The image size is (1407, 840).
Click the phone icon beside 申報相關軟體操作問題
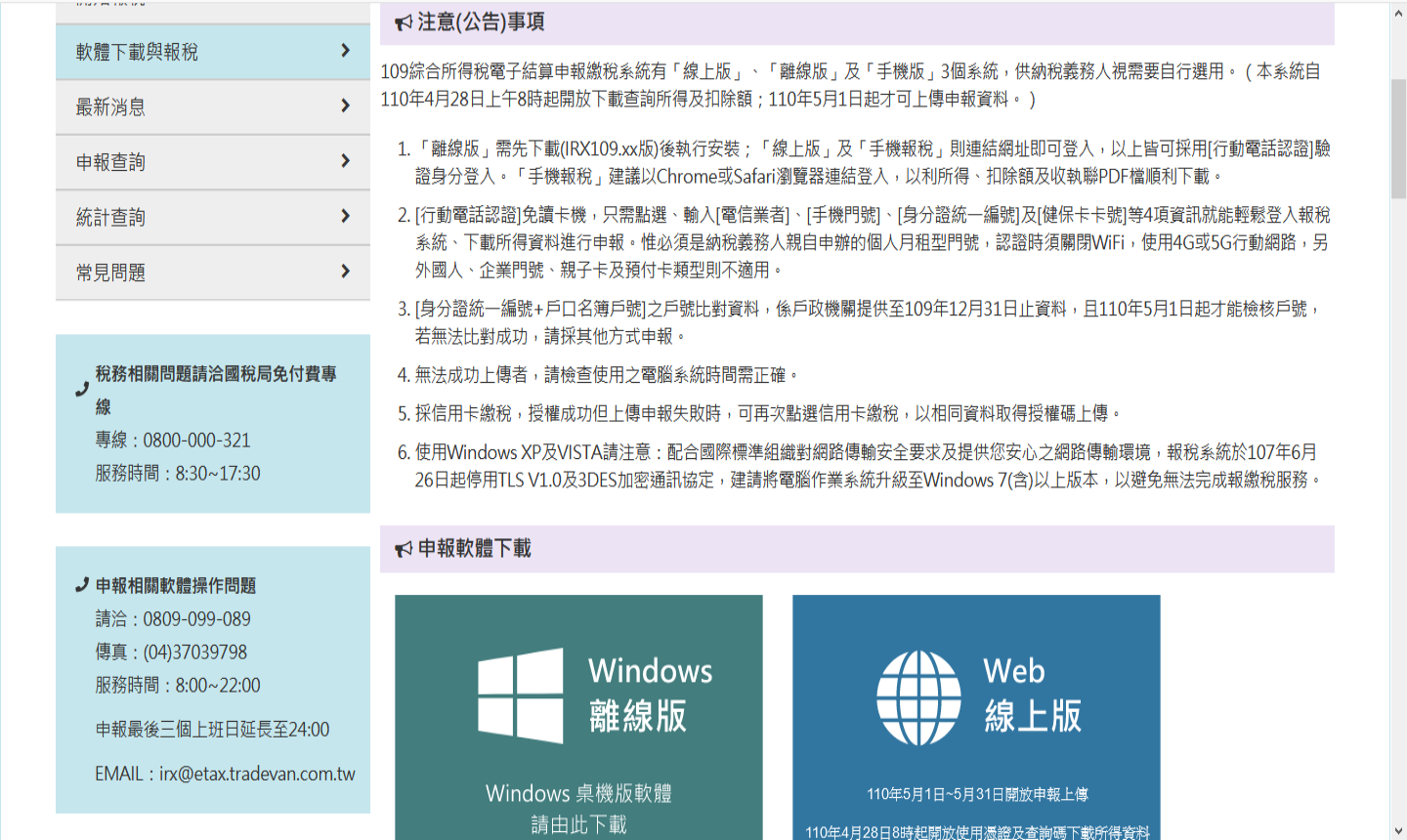point(82,585)
